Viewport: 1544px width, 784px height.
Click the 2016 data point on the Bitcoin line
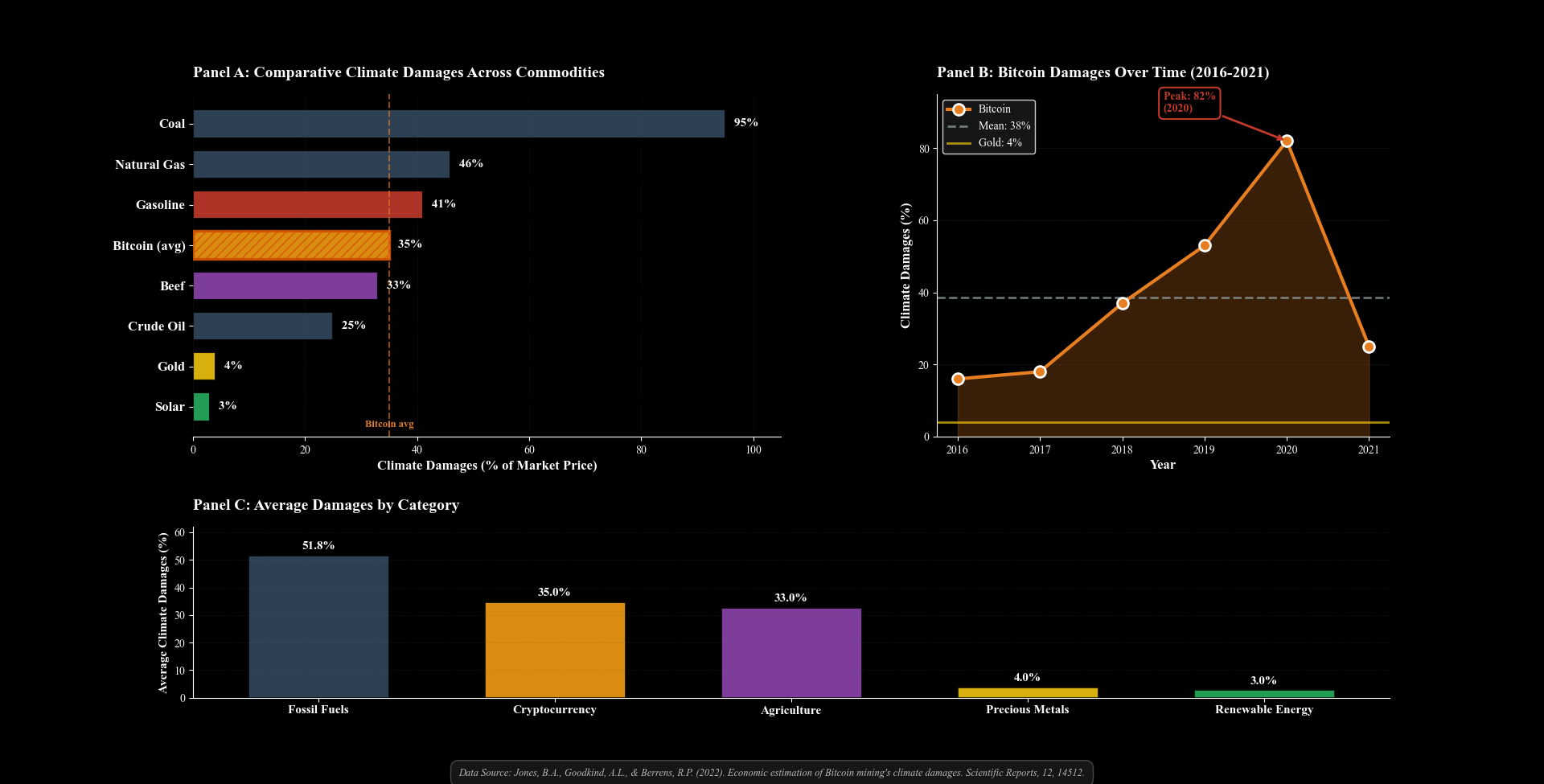tap(958, 379)
